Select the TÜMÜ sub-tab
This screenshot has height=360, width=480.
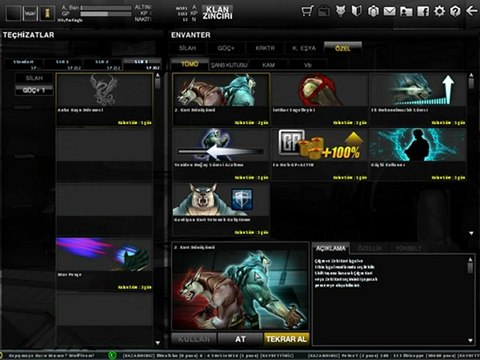(x=190, y=64)
